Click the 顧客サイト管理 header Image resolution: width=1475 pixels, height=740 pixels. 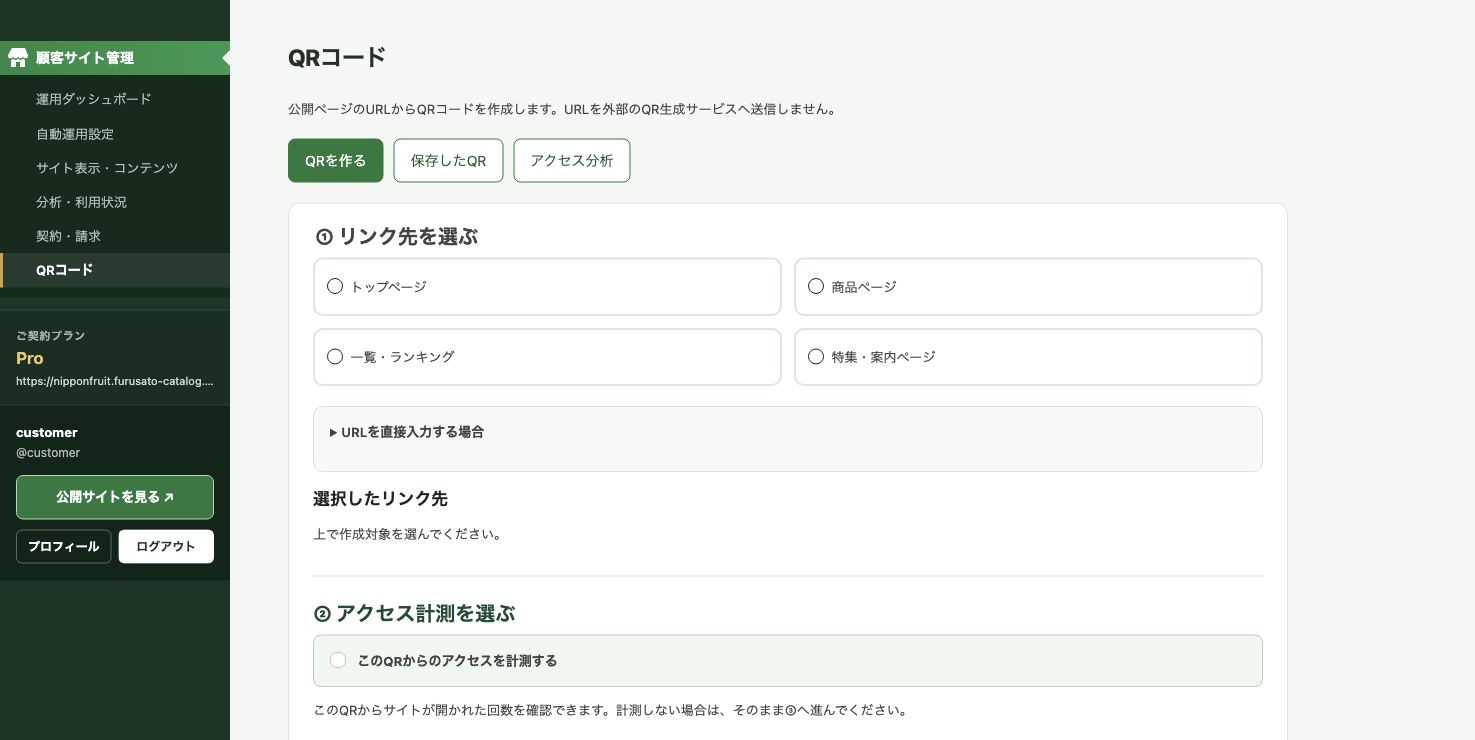pyautogui.click(x=115, y=58)
